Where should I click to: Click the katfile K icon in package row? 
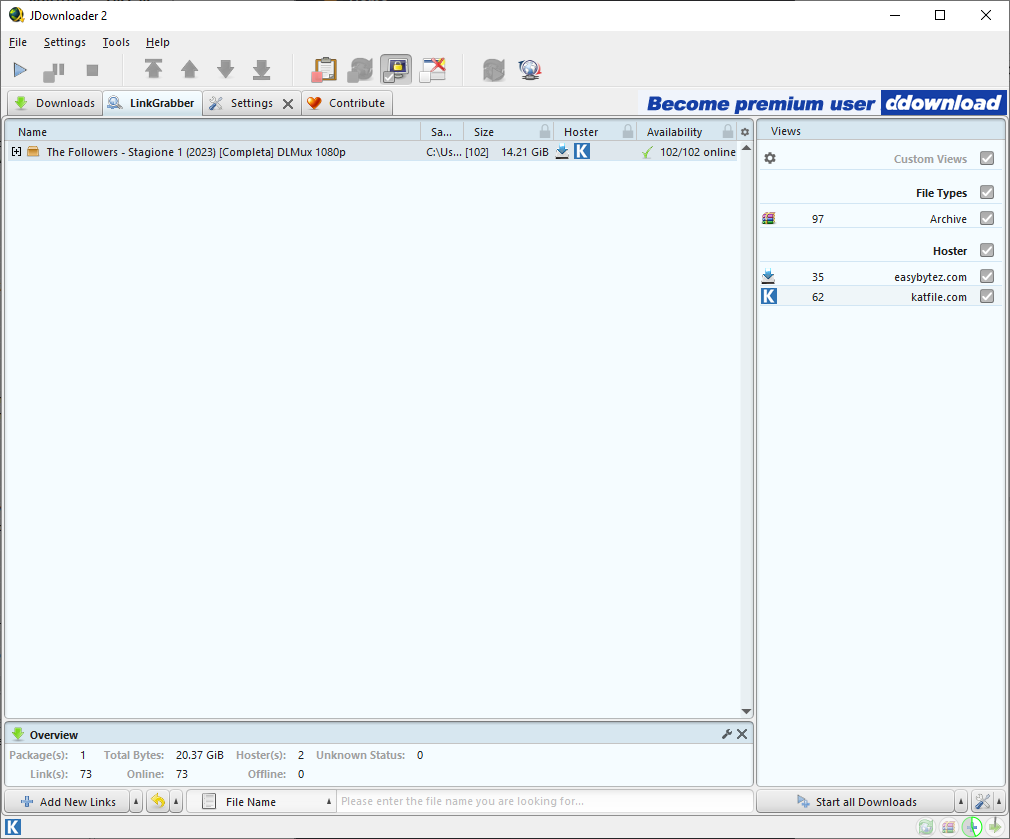pos(582,151)
